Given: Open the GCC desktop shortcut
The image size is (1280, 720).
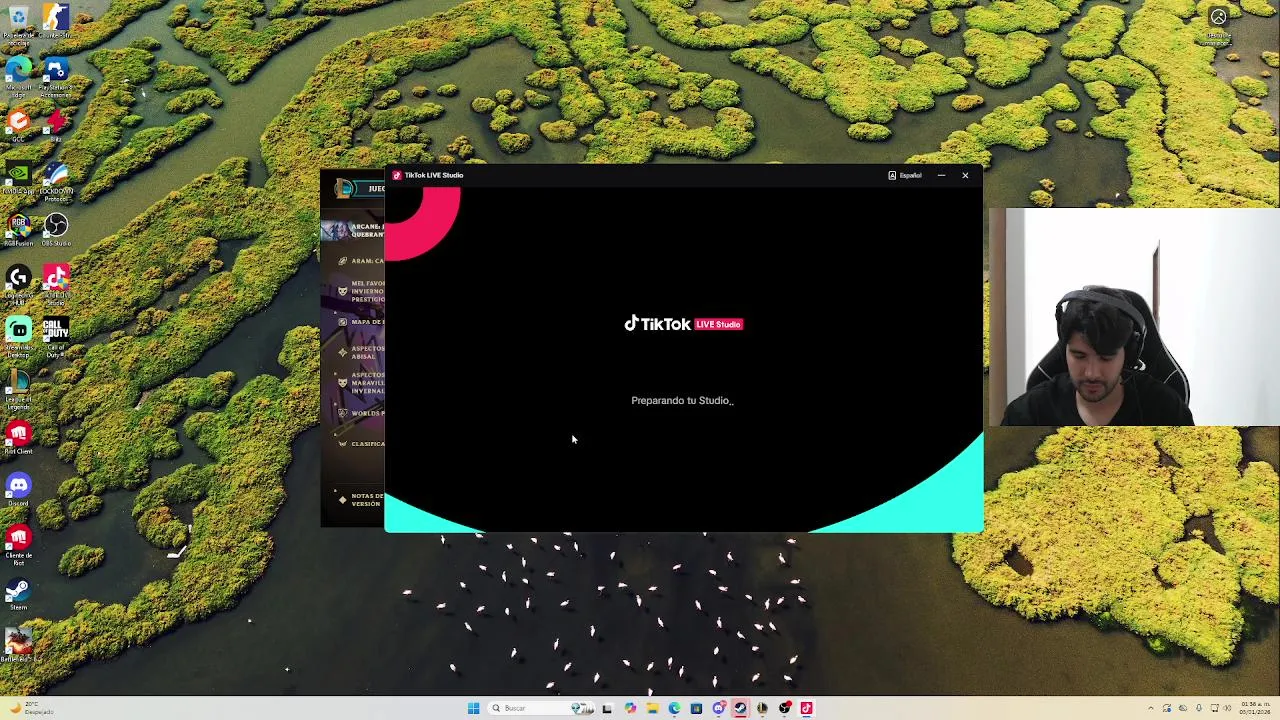Looking at the screenshot, I should pyautogui.click(x=19, y=124).
